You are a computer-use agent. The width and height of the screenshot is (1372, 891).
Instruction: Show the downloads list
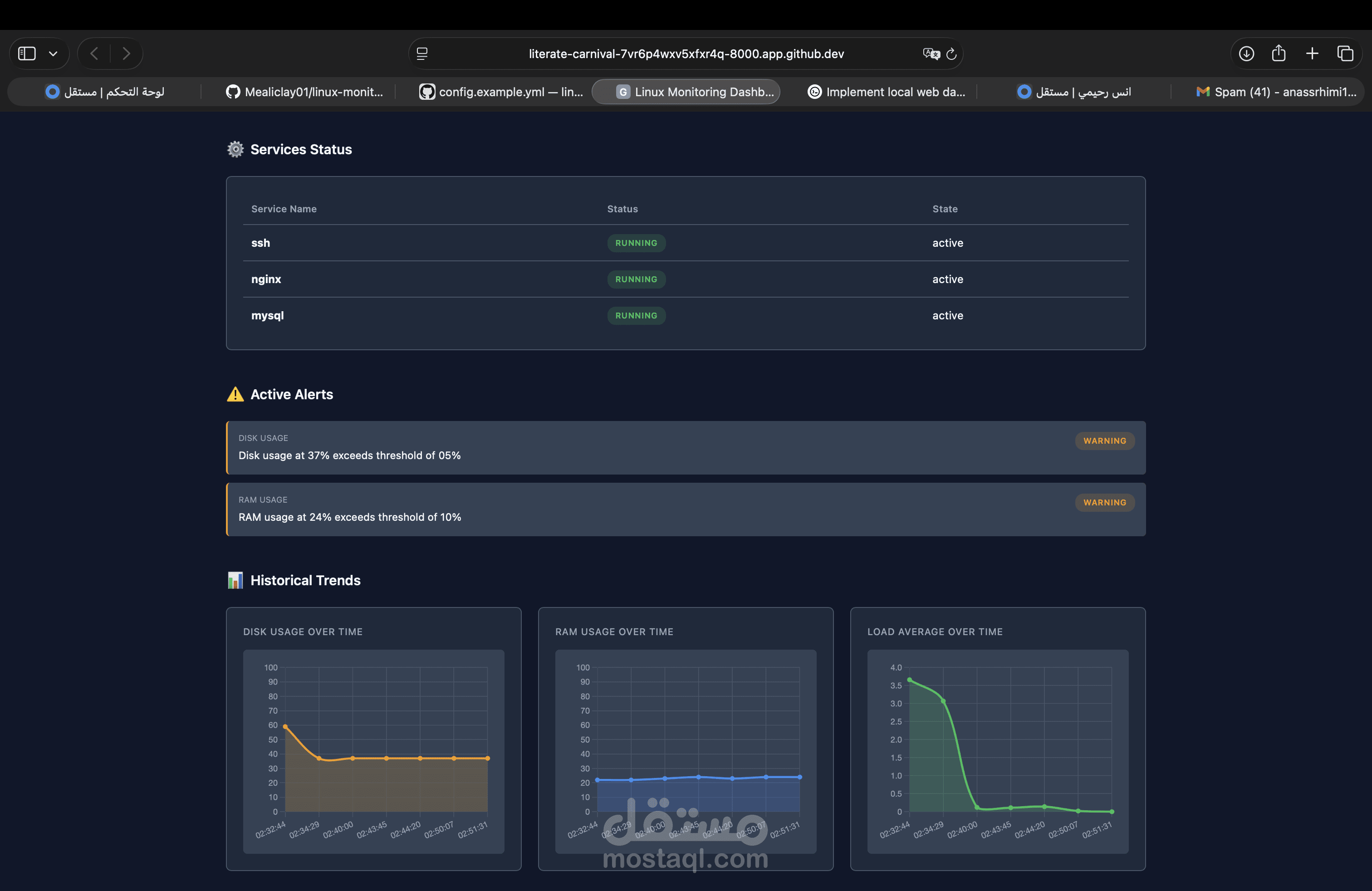pyautogui.click(x=1246, y=54)
